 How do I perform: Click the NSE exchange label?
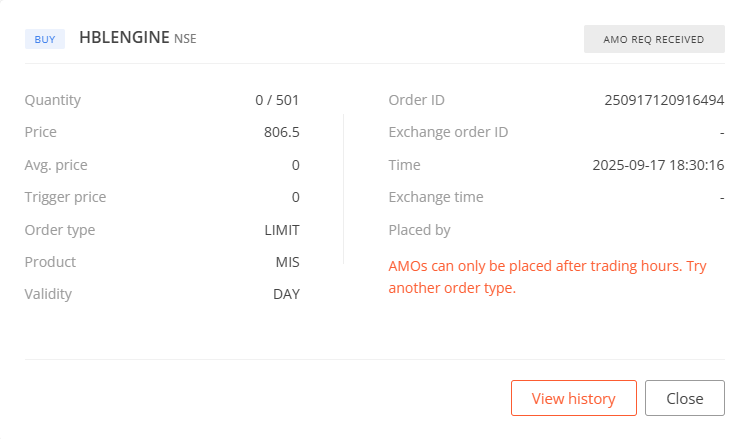(x=186, y=40)
